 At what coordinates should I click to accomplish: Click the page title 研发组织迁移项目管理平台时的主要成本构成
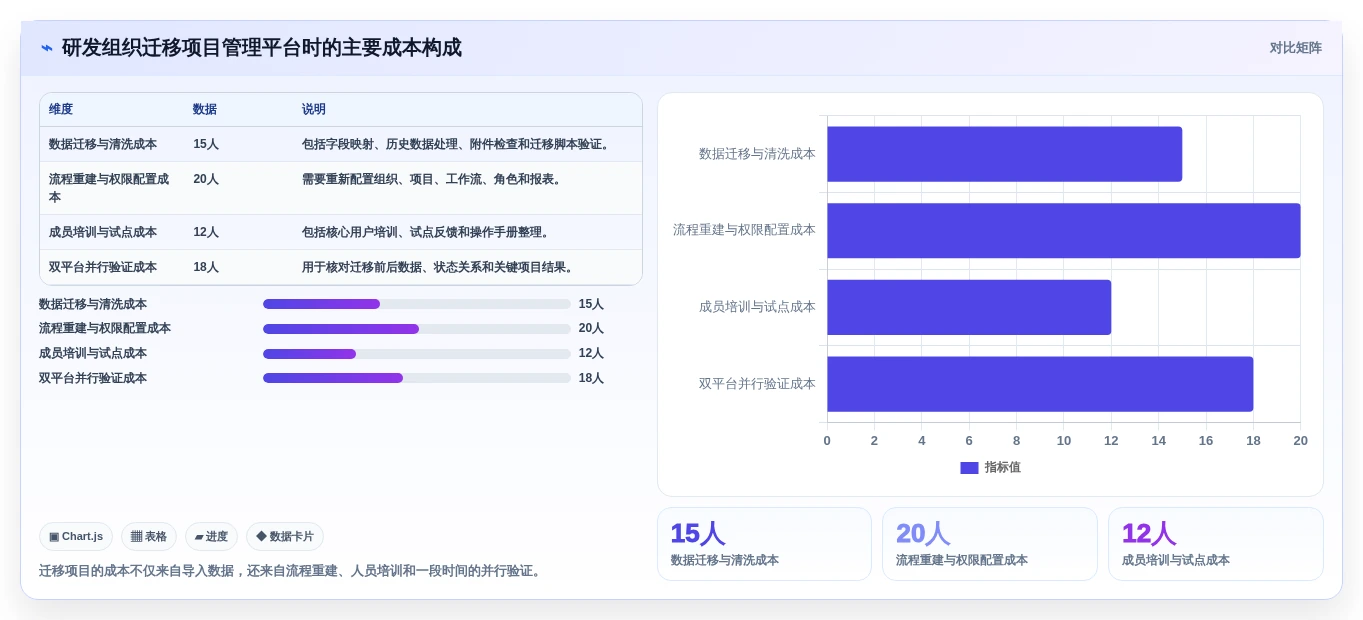262,48
